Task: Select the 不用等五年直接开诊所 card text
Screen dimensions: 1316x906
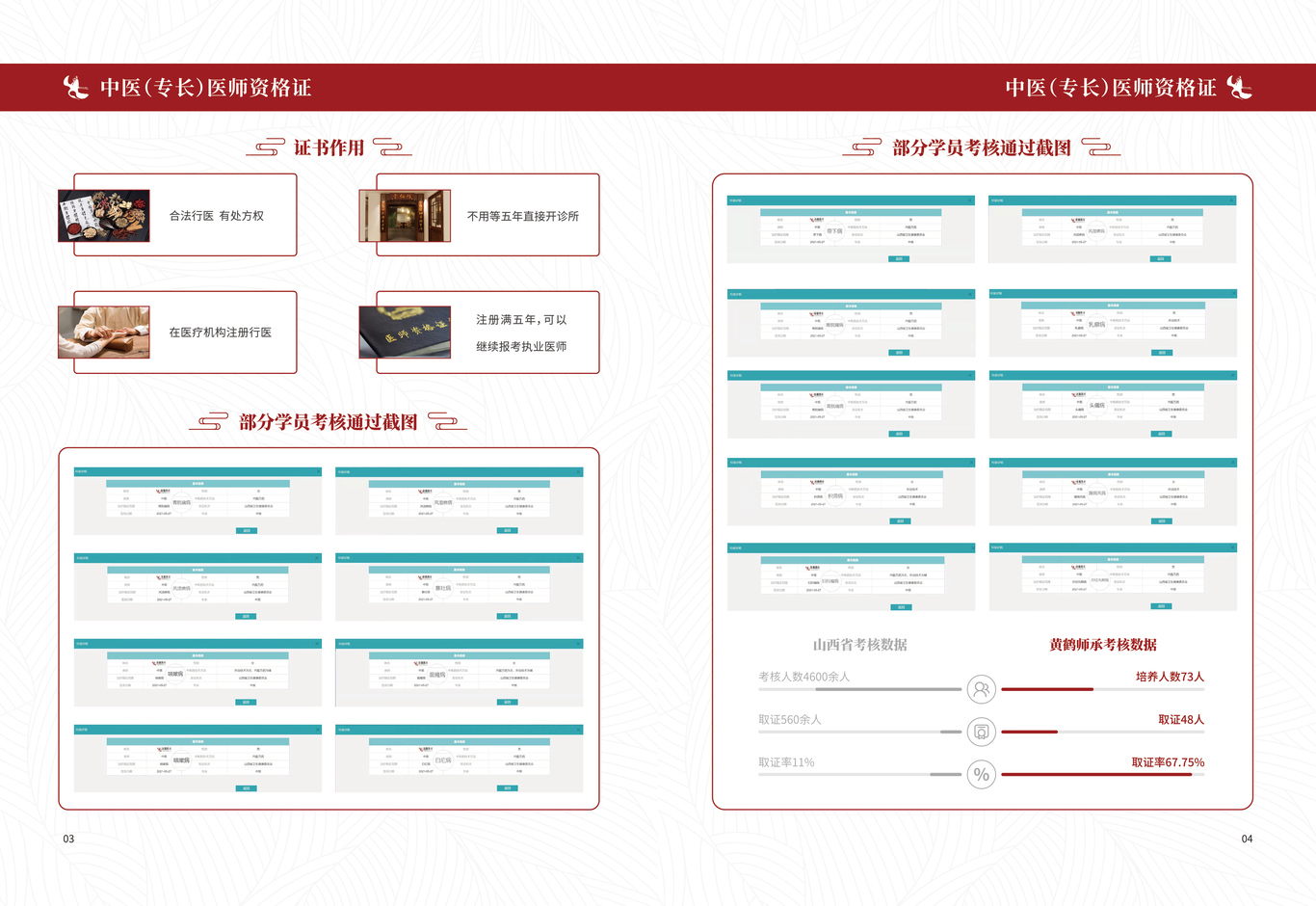Action: [x=523, y=216]
